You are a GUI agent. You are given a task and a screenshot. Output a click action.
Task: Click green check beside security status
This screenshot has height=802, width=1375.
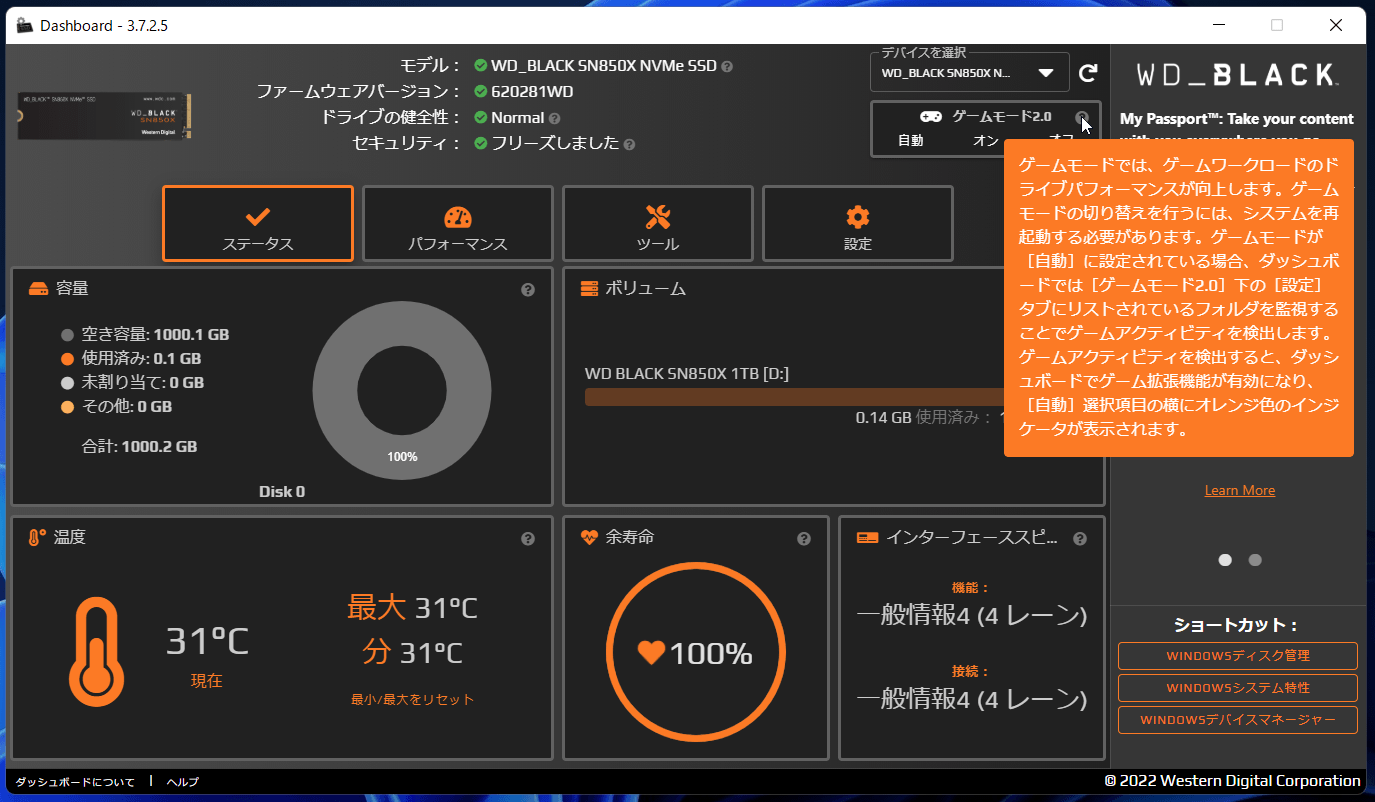[481, 144]
